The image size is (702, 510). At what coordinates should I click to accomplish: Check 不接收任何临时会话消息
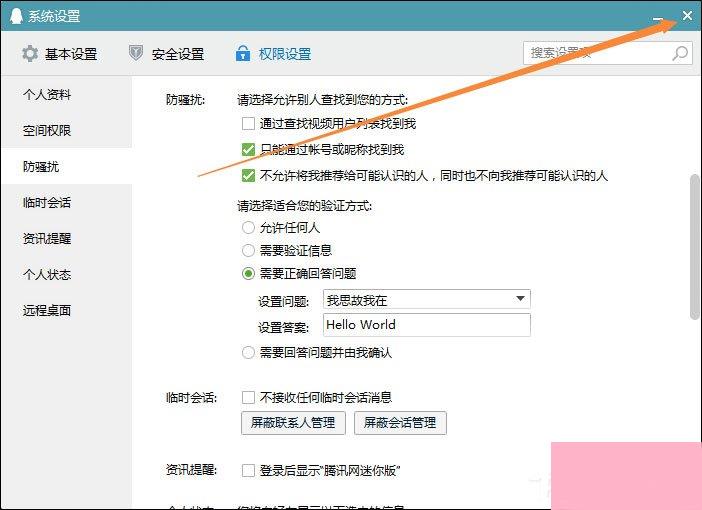tap(248, 397)
